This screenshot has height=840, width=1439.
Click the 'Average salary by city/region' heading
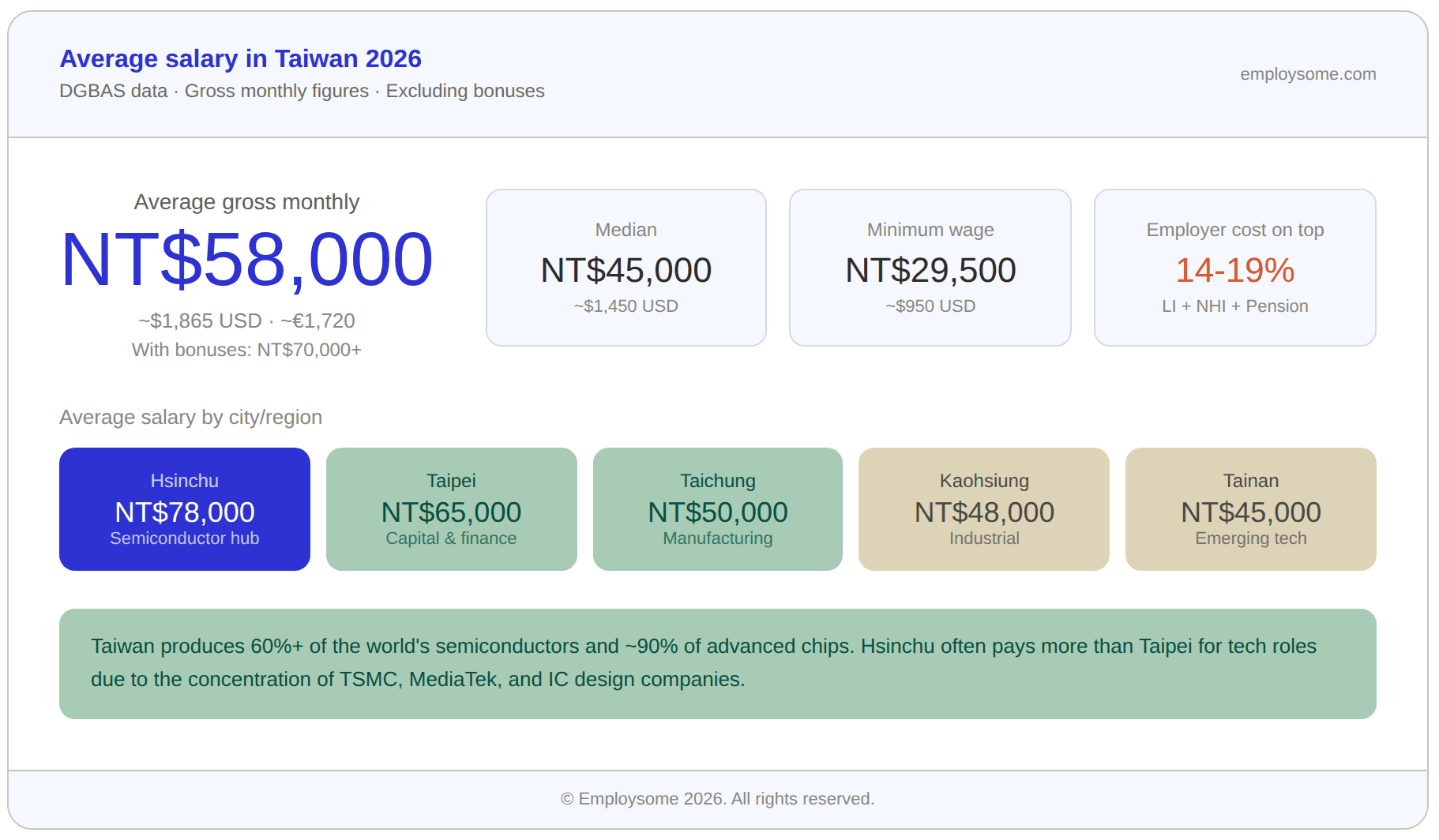click(190, 417)
